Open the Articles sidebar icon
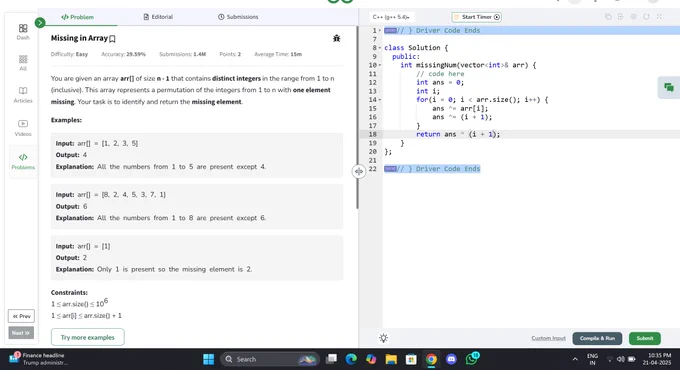The height and width of the screenshot is (370, 680). [23, 95]
